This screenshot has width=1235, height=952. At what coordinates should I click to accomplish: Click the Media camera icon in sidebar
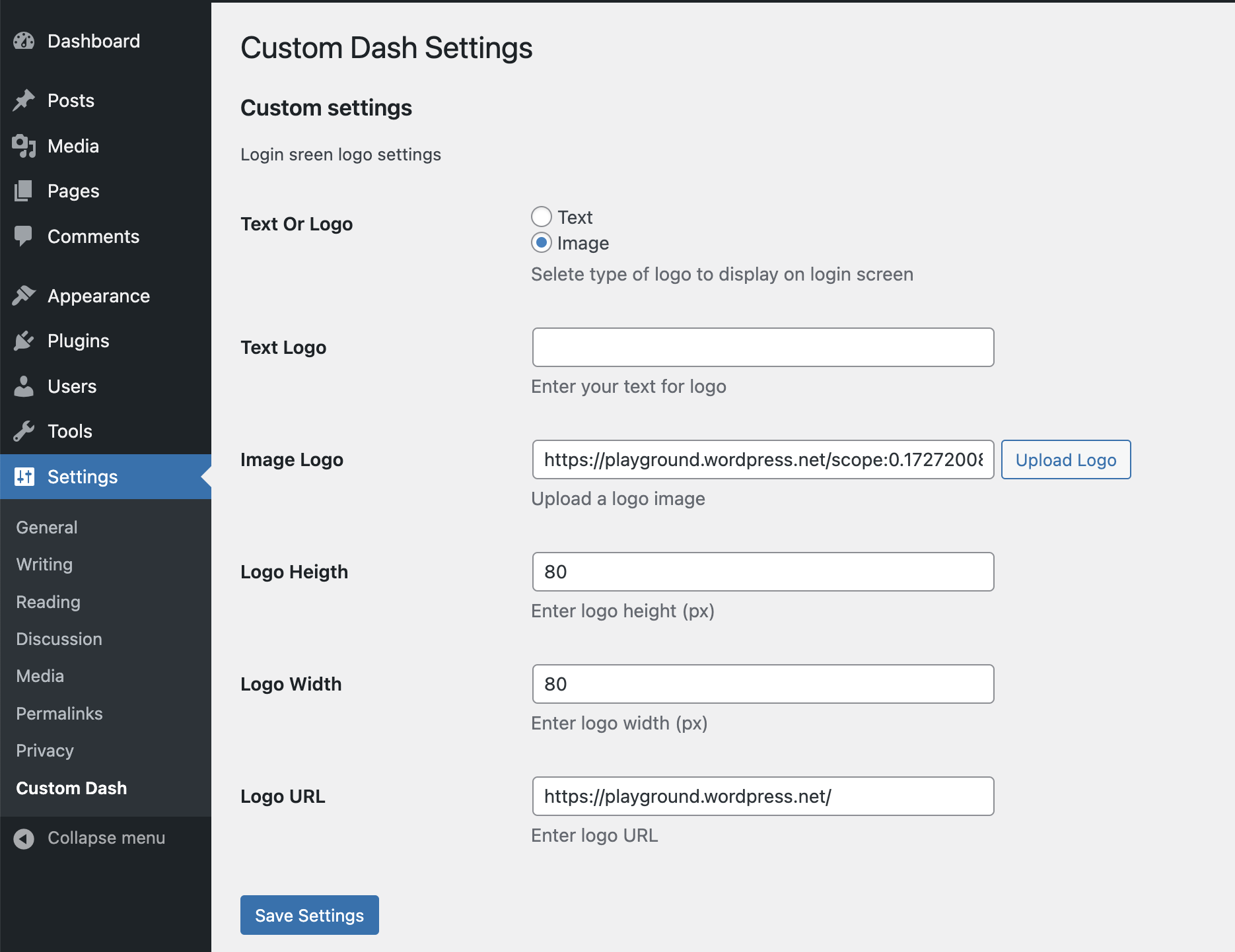coord(24,146)
